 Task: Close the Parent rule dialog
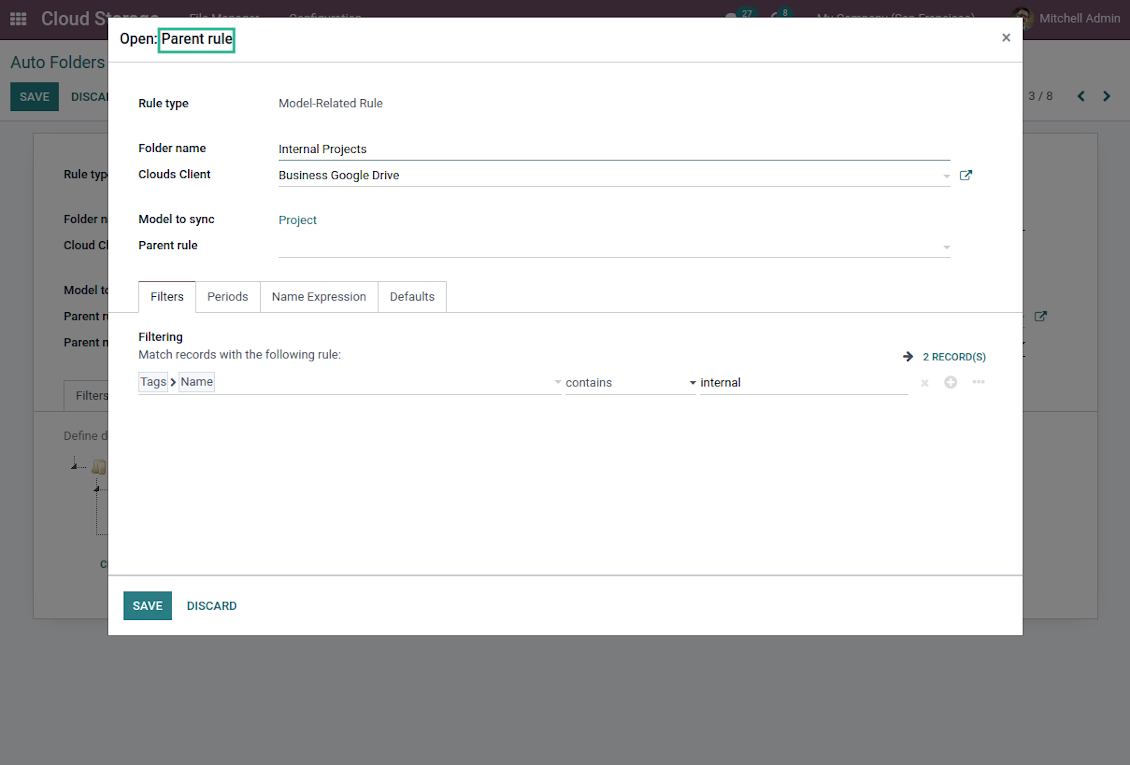tap(1006, 38)
